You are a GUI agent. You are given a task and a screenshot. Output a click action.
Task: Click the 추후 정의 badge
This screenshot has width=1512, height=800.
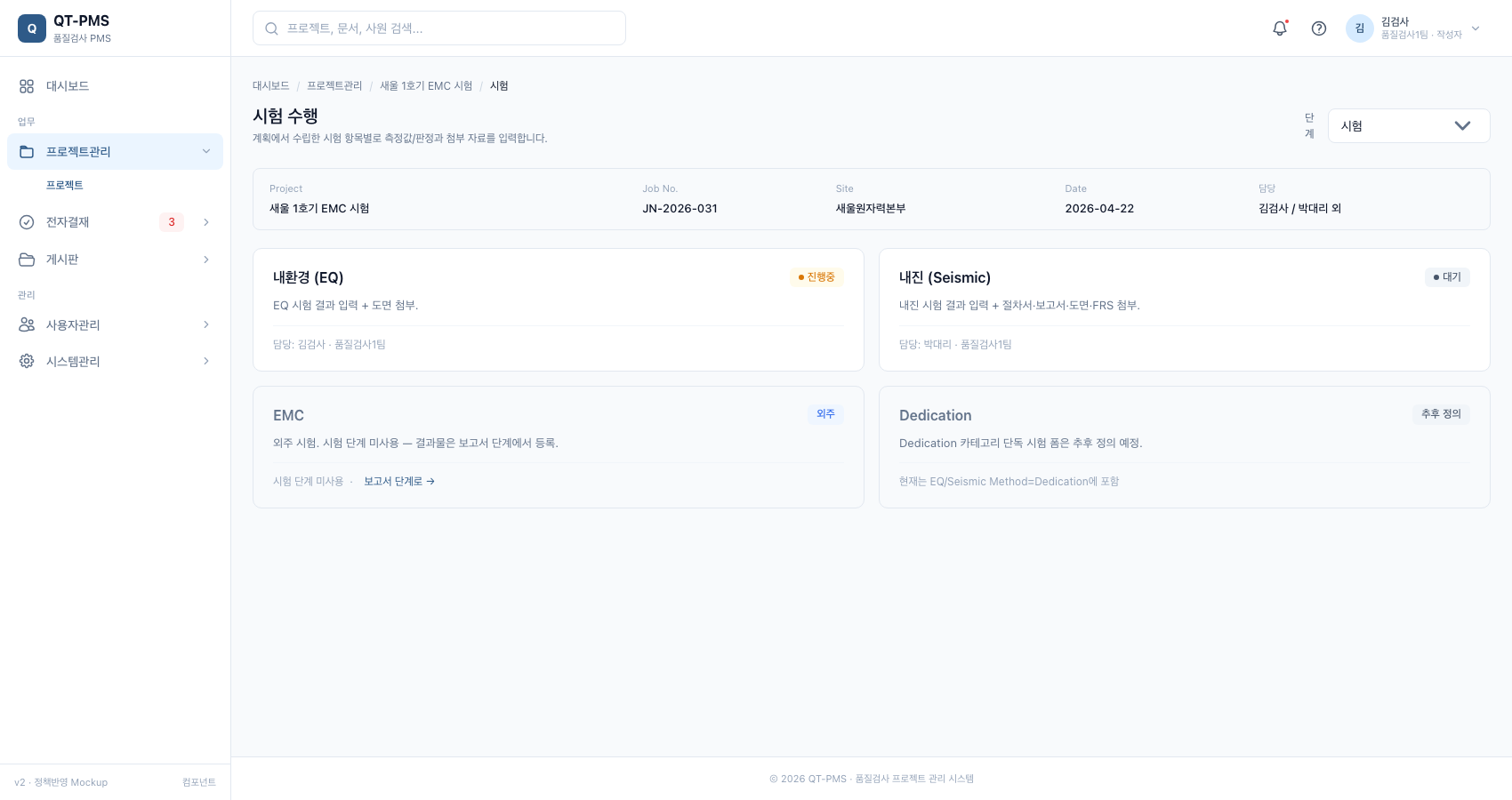point(1441,414)
